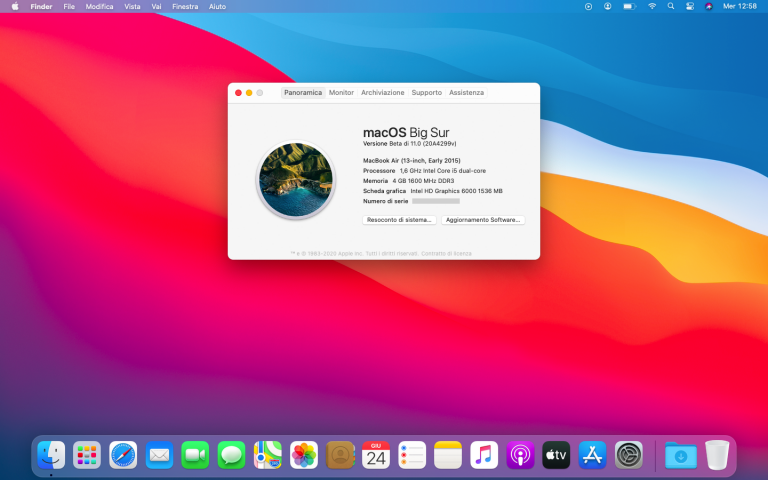Open Podcasts in the Dock
The width and height of the screenshot is (768, 480).
point(520,455)
